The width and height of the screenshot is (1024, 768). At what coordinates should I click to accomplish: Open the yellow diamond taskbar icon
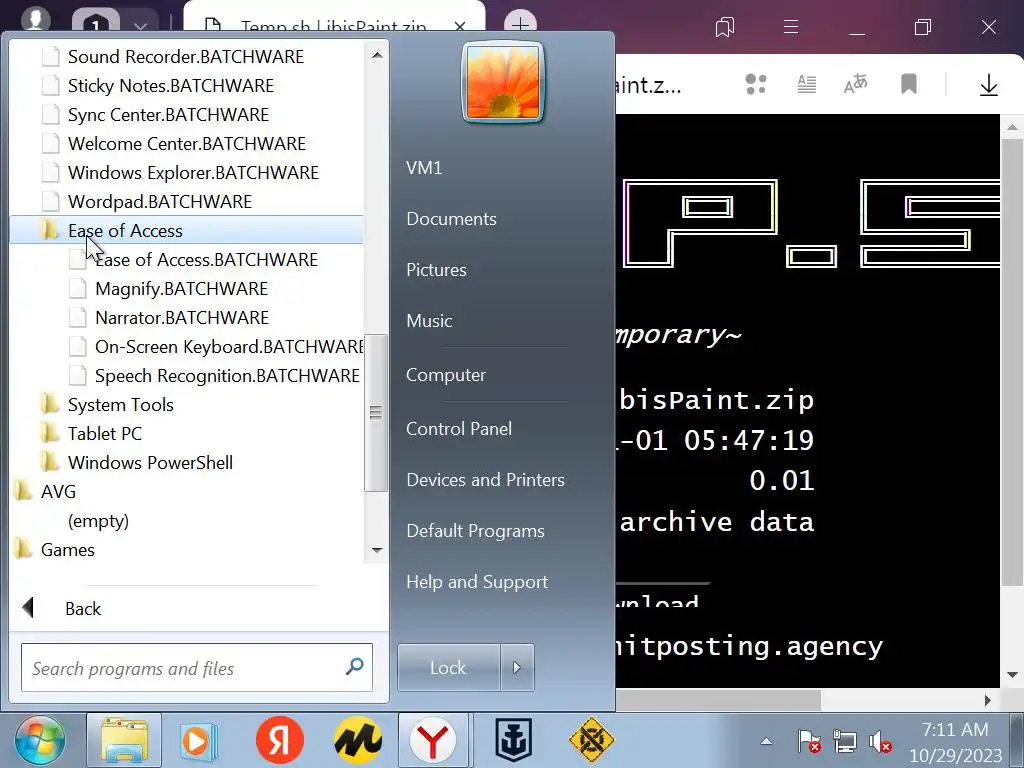pyautogui.click(x=591, y=741)
